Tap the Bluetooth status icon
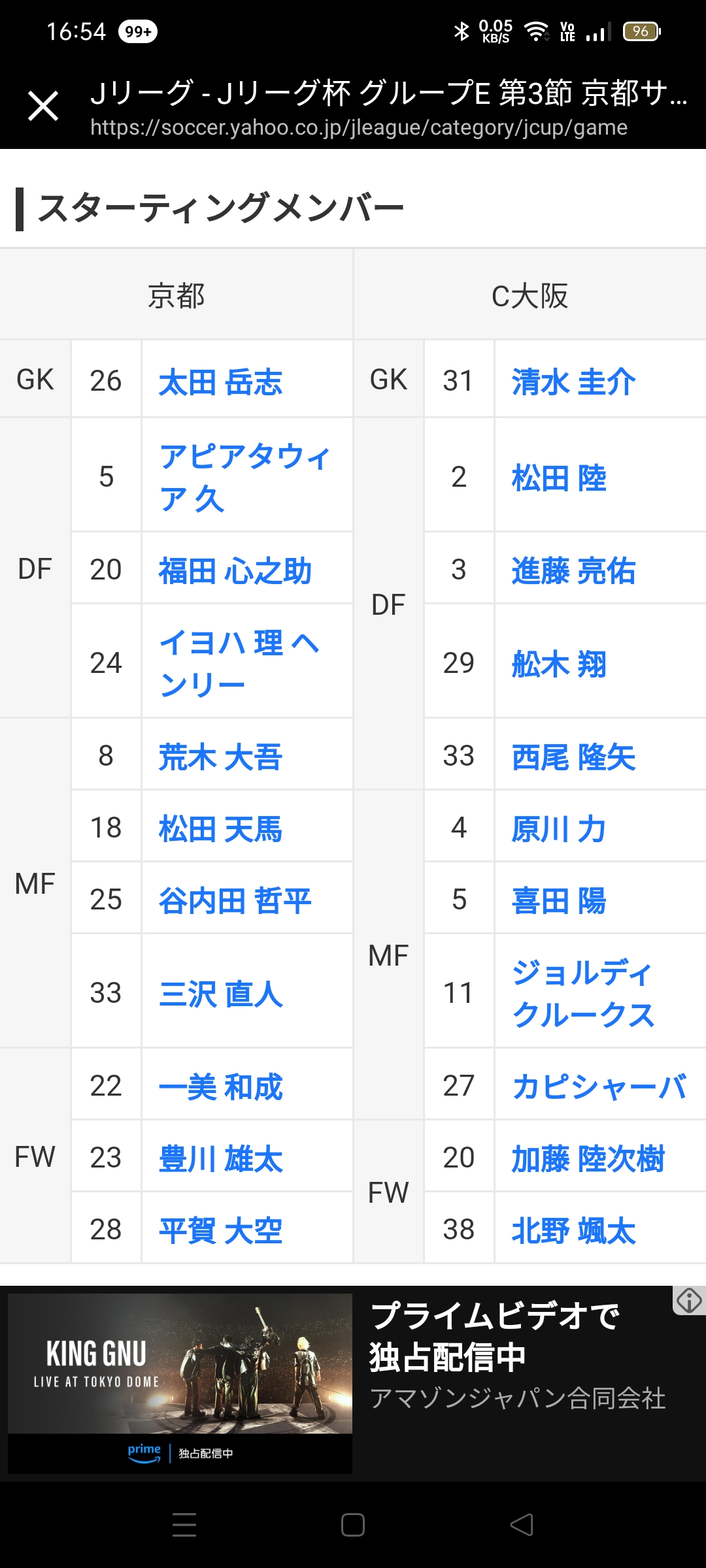 [x=462, y=31]
